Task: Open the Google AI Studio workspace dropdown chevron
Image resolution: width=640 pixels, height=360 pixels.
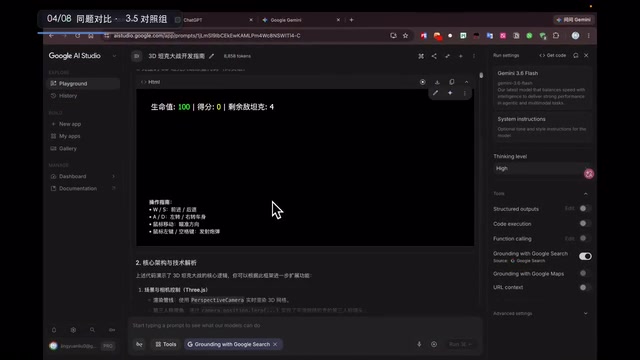Action: (114, 56)
